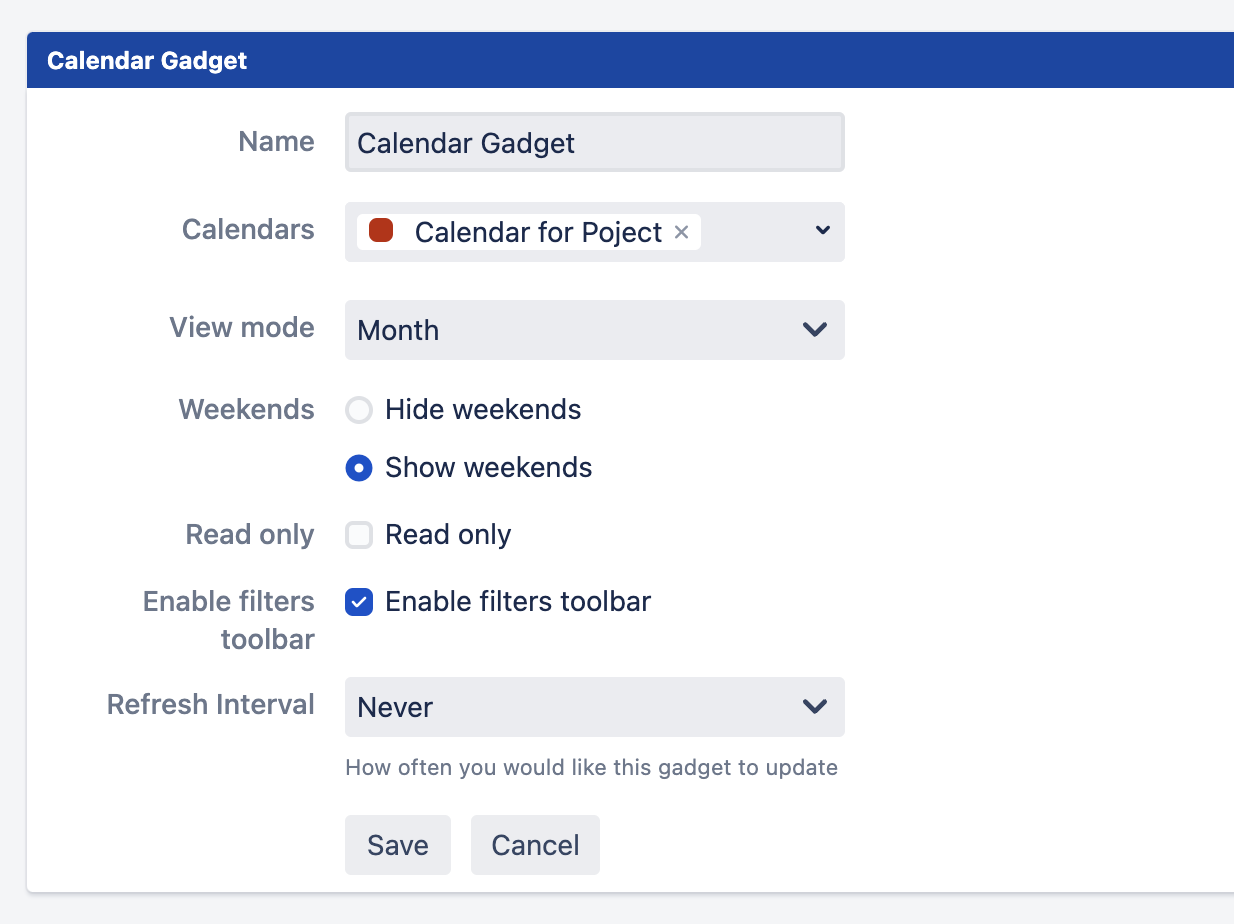Screen dimensions: 1234x924
Task: Check the Read only checkbox
Action: [359, 535]
